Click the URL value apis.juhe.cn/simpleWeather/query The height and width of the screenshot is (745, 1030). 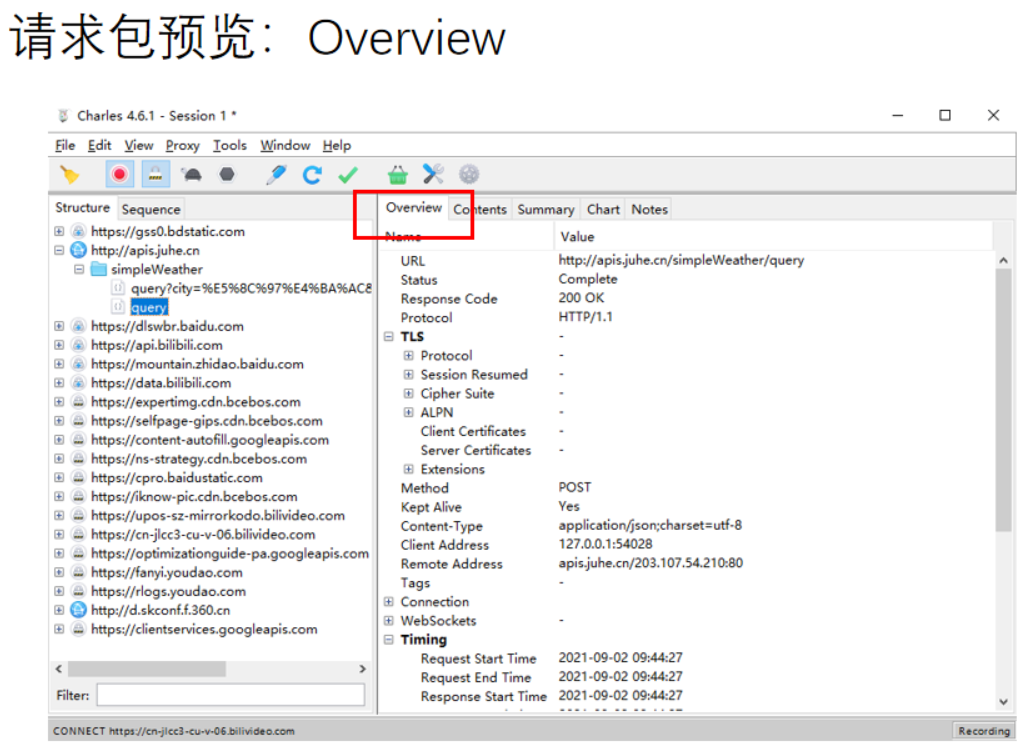point(681,260)
